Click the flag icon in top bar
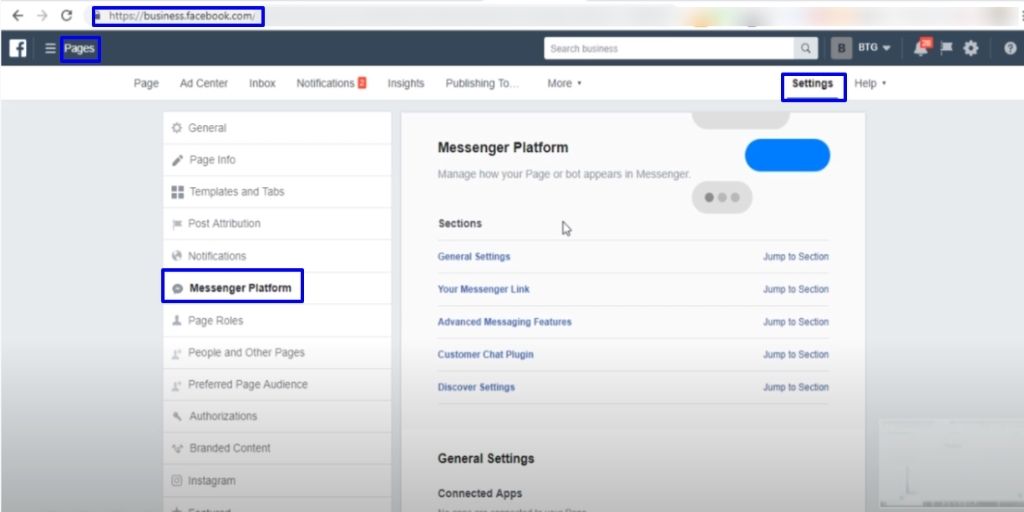 click(x=946, y=48)
